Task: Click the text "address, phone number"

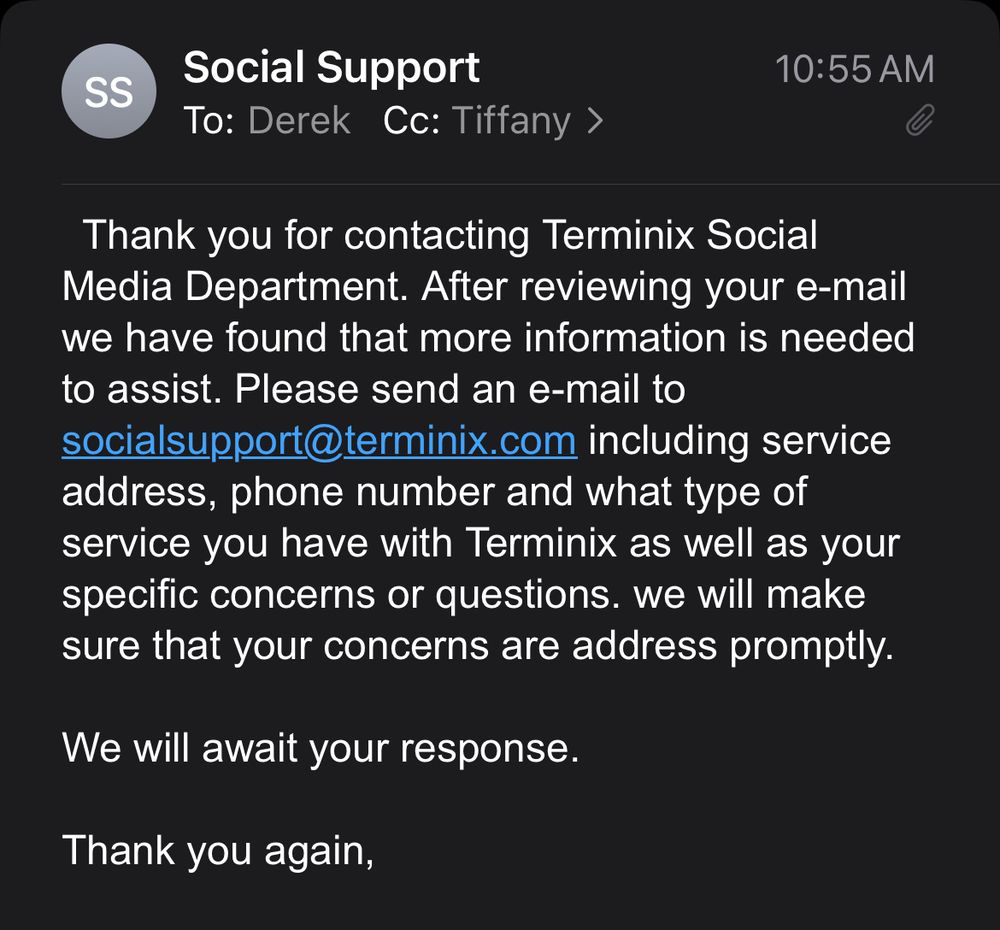Action: 278,492
